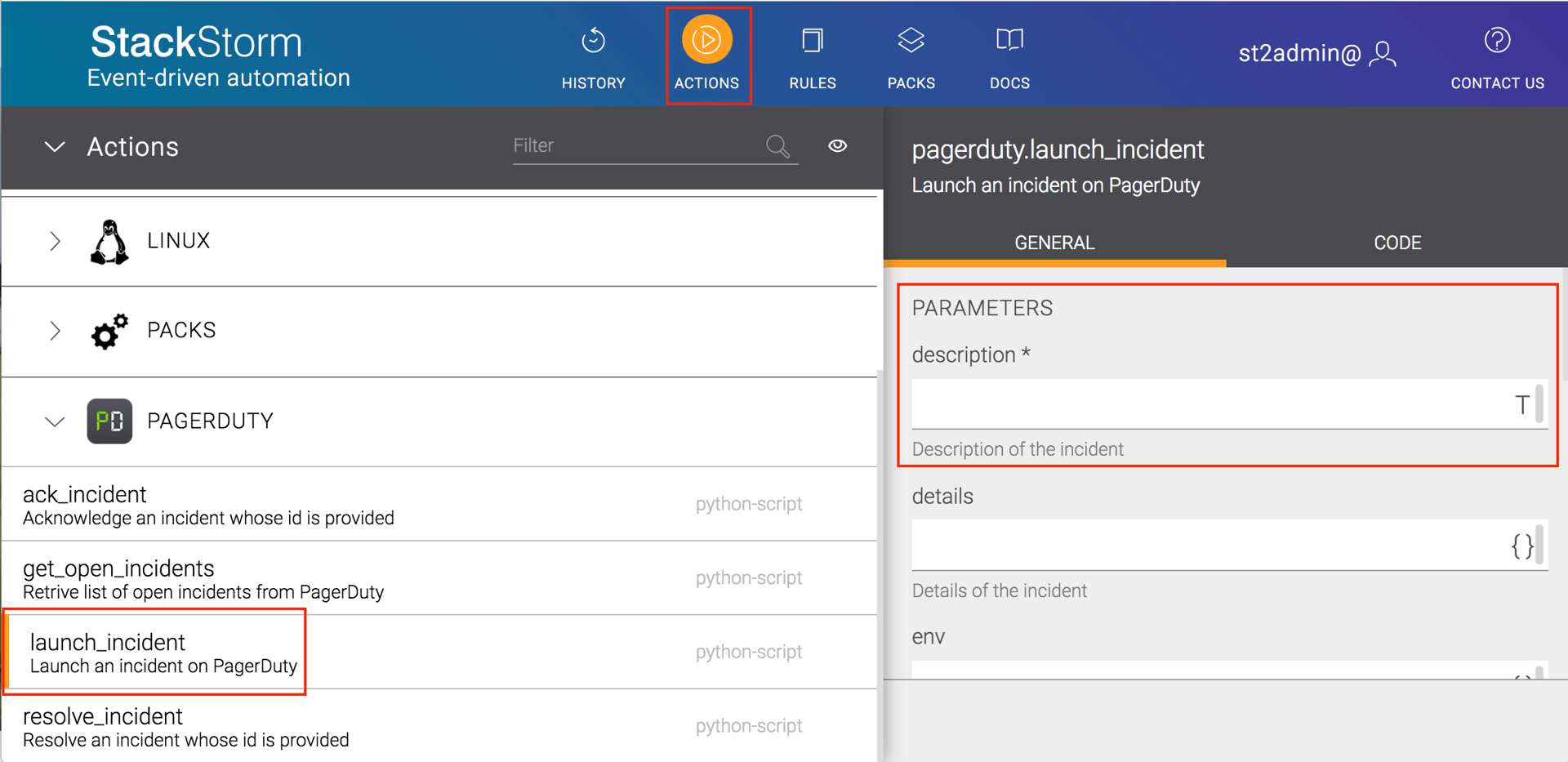Viewport: 1568px width, 762px height.
Task: Open the Rules section icon
Action: click(812, 41)
